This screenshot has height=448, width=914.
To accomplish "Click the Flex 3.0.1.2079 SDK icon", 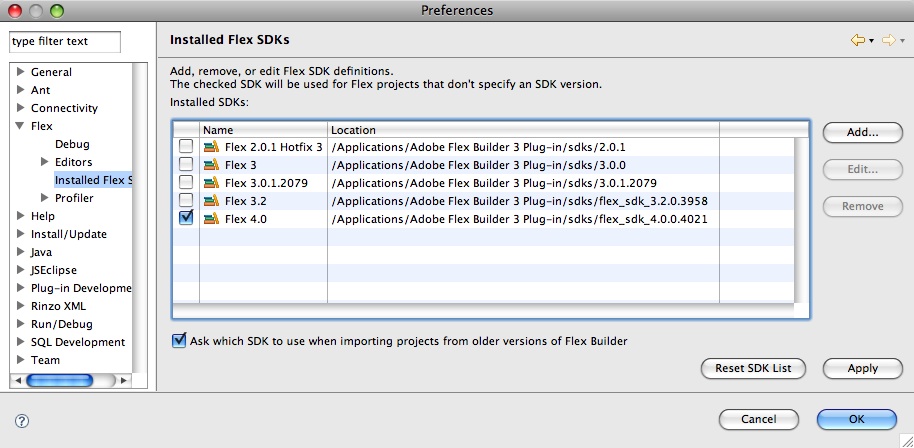I will click(212, 183).
